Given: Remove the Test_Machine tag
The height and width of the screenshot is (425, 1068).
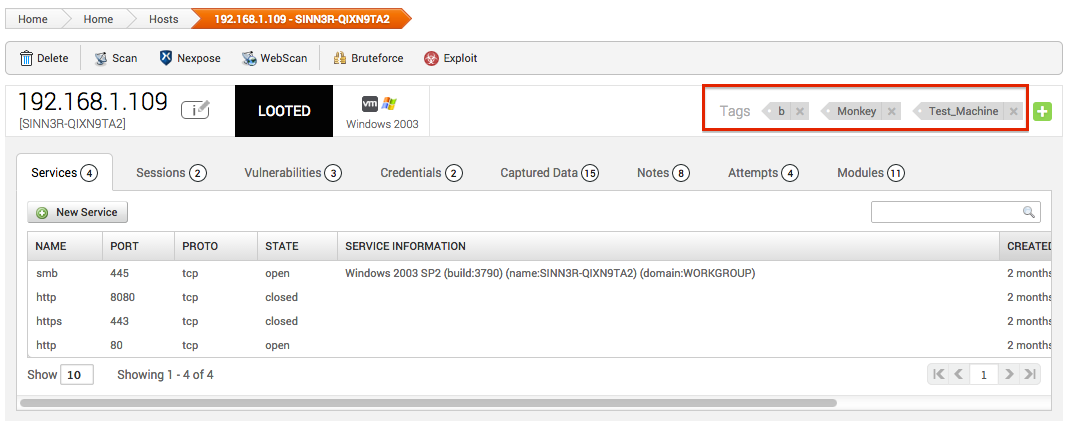Looking at the screenshot, I should point(1013,111).
